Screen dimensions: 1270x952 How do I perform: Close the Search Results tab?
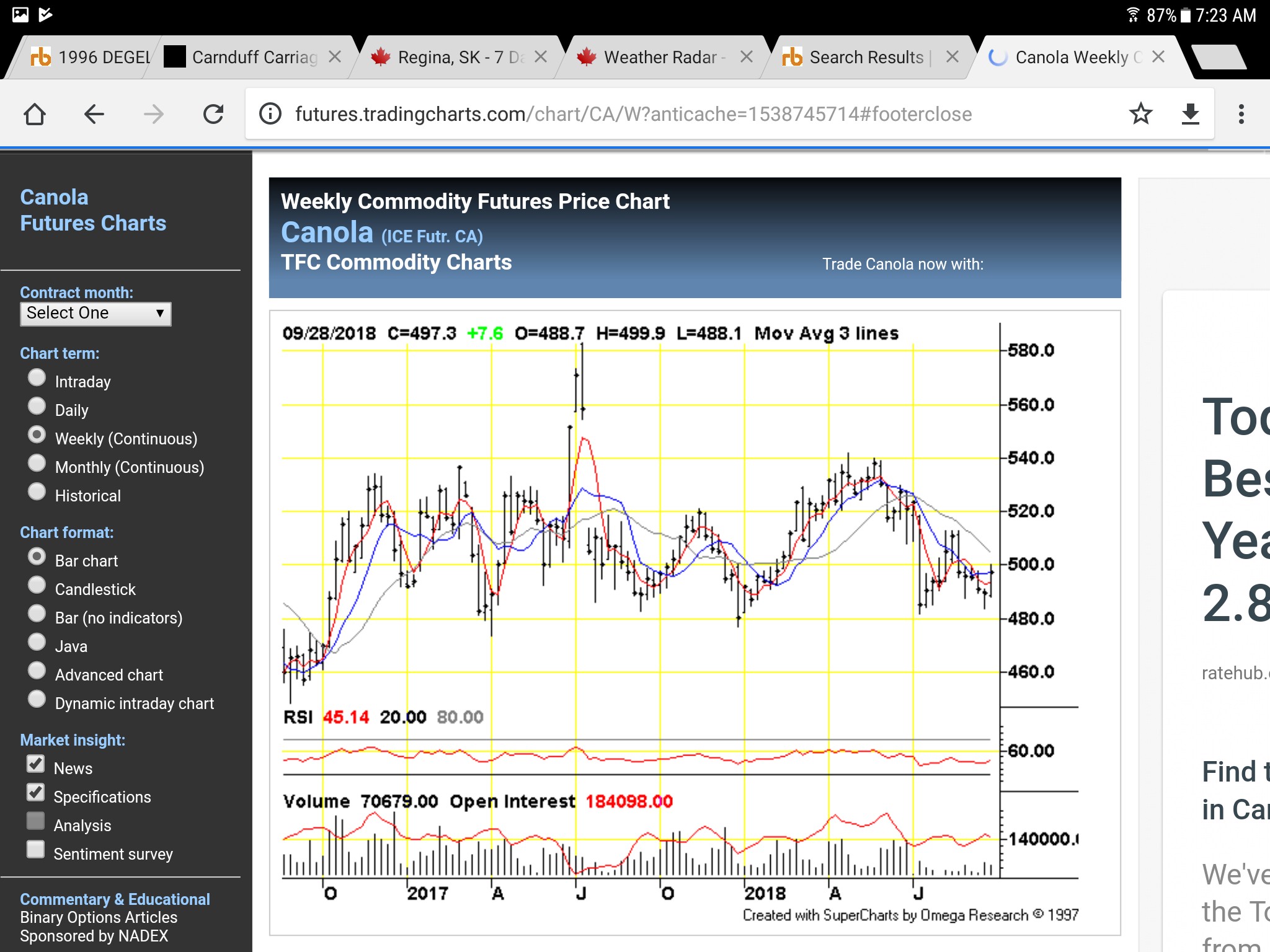[952, 57]
